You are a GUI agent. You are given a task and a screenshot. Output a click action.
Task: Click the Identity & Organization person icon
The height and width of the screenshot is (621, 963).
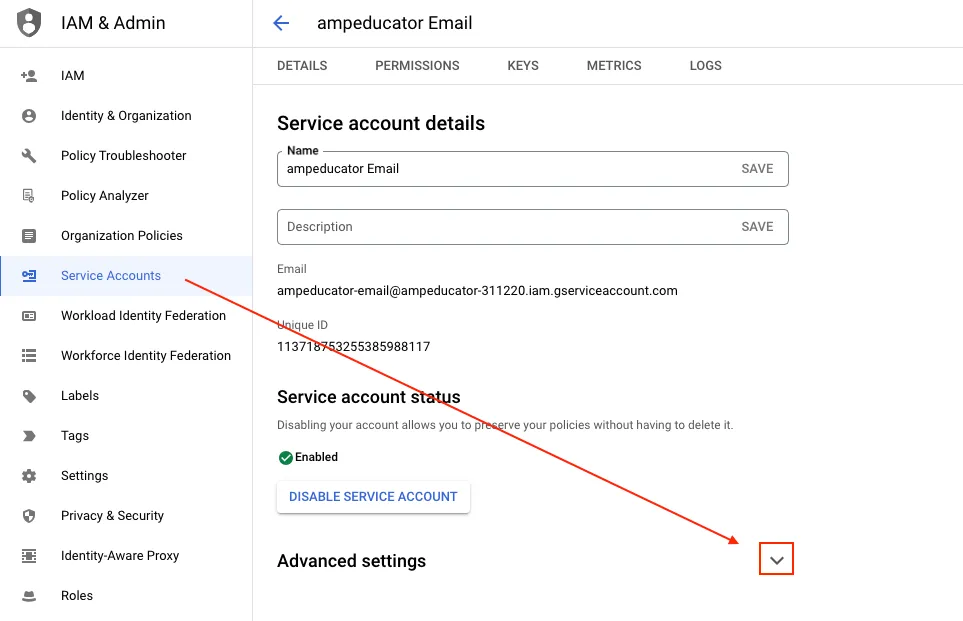(x=29, y=116)
